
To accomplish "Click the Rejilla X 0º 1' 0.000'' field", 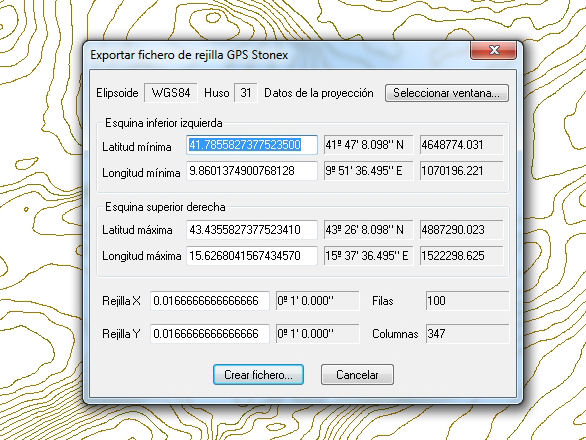I will coord(317,301).
